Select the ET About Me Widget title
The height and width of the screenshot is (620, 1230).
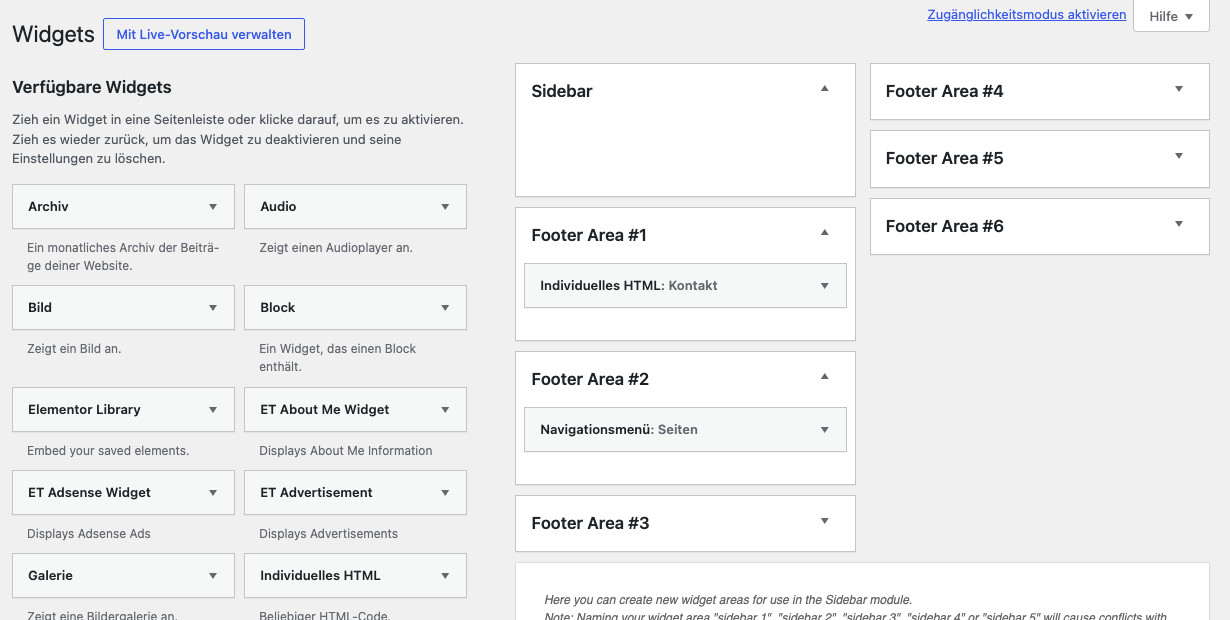pos(325,409)
